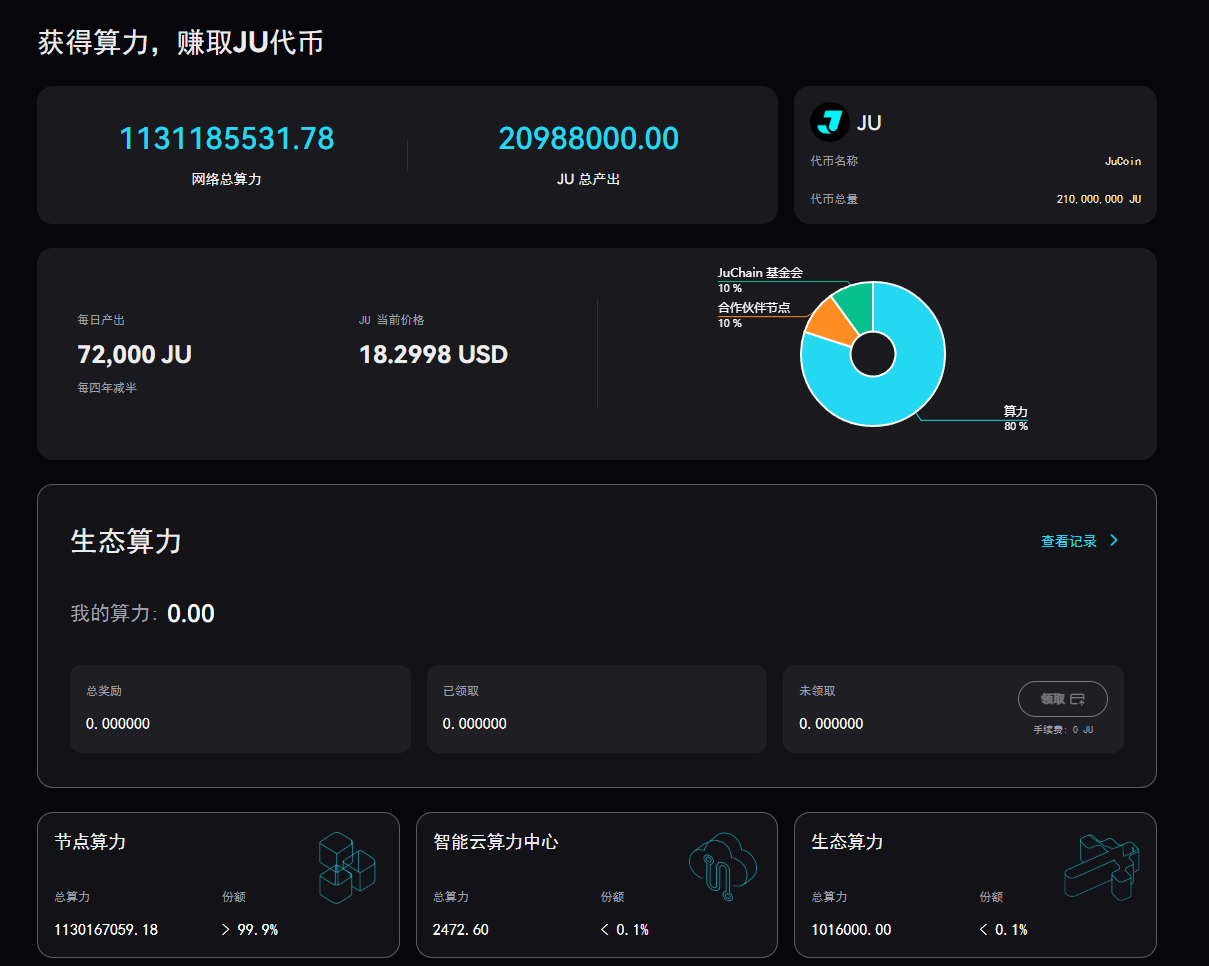Click ecosystem hashrate total 1016000.00

pyautogui.click(x=851, y=930)
